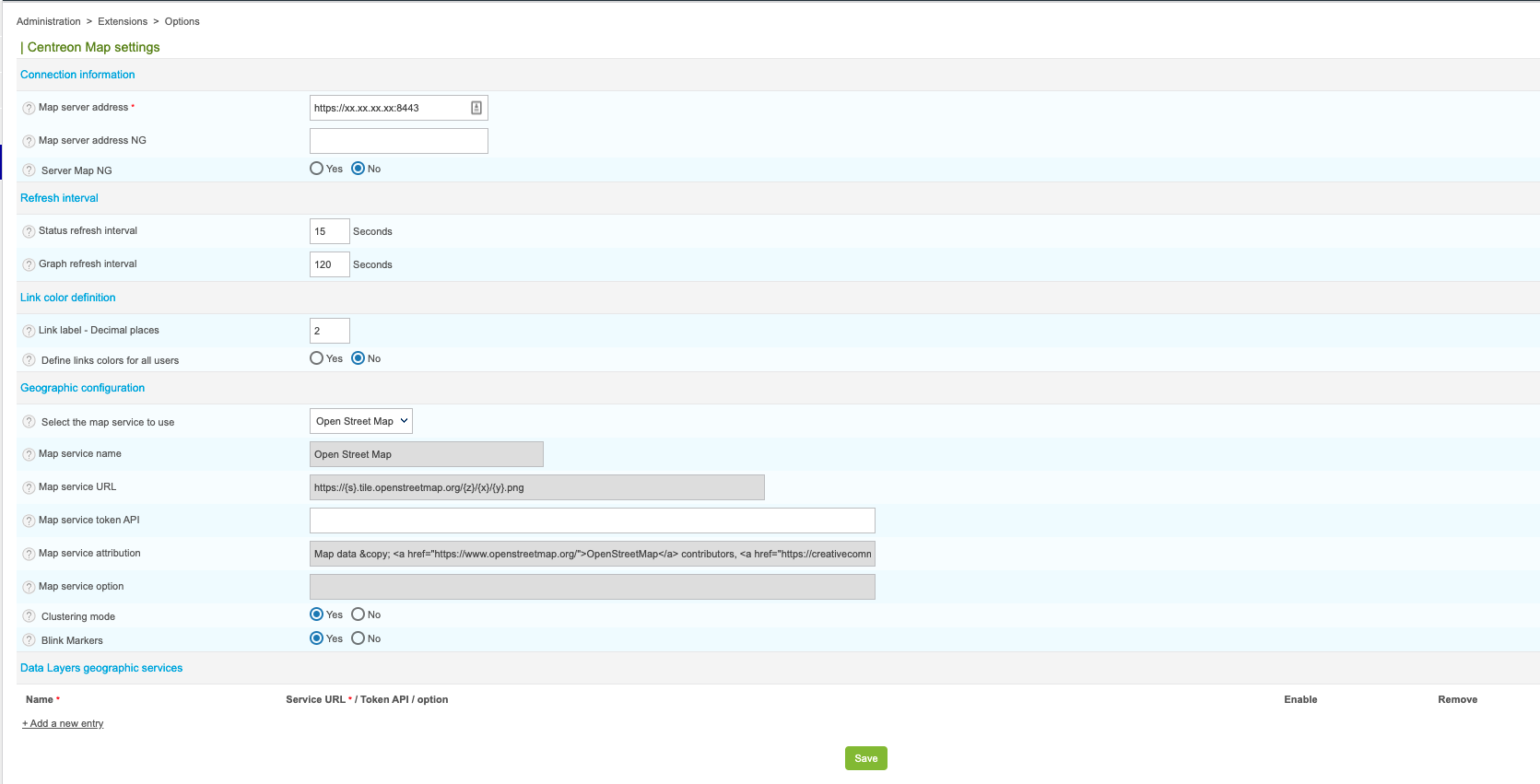Focus the Map server address NG field

(398, 141)
